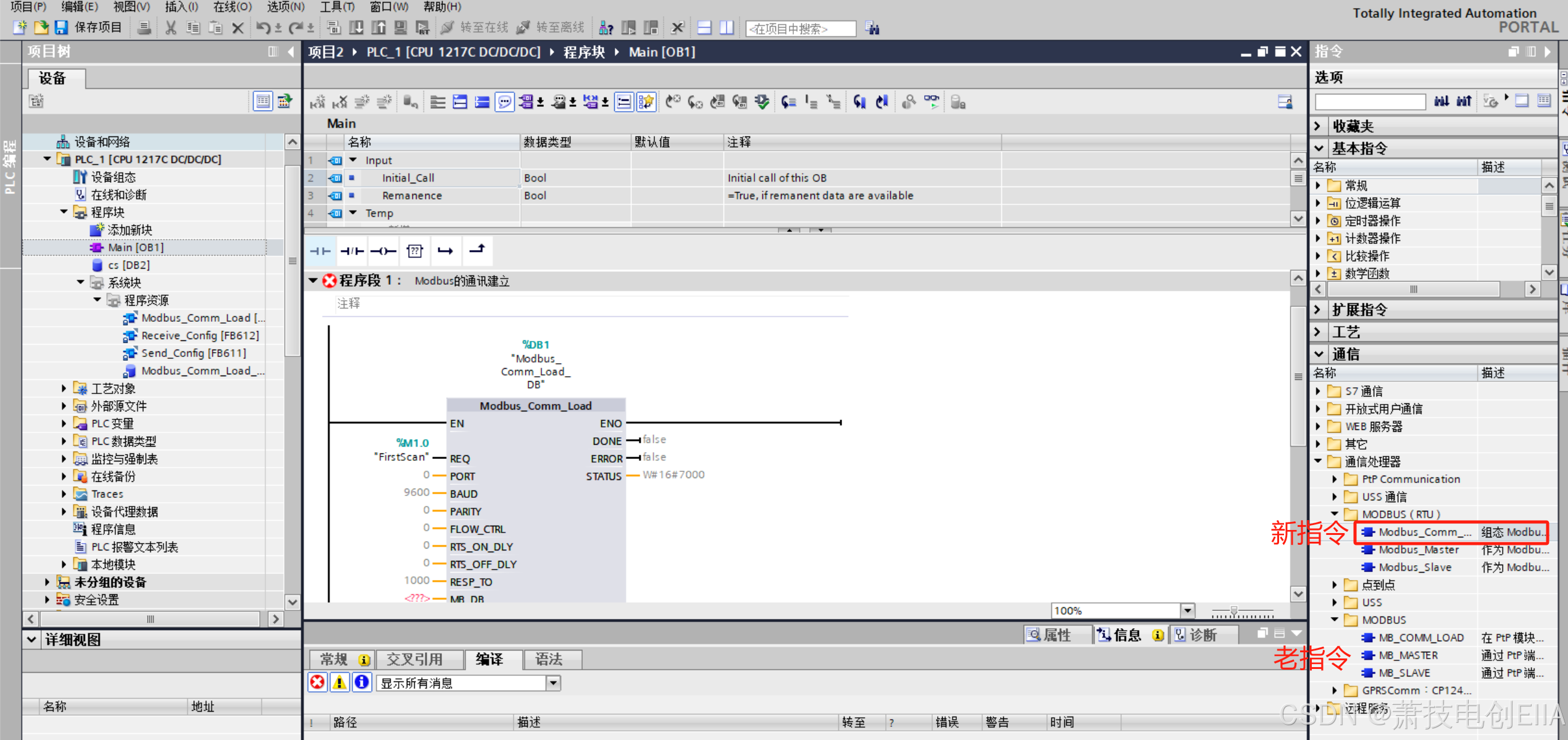Insert an empty box instruction

coord(415,251)
